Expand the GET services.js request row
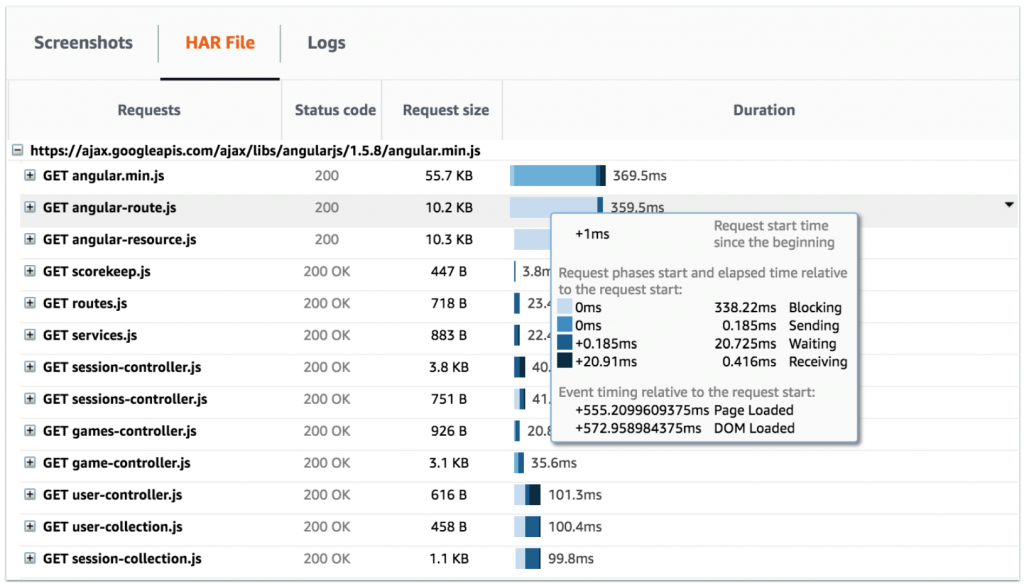 [x=28, y=336]
